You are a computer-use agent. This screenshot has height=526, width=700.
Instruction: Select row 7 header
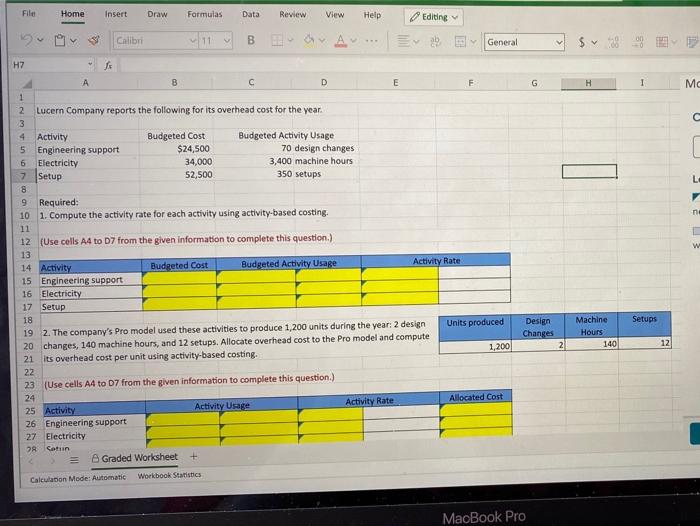[x=23, y=176]
